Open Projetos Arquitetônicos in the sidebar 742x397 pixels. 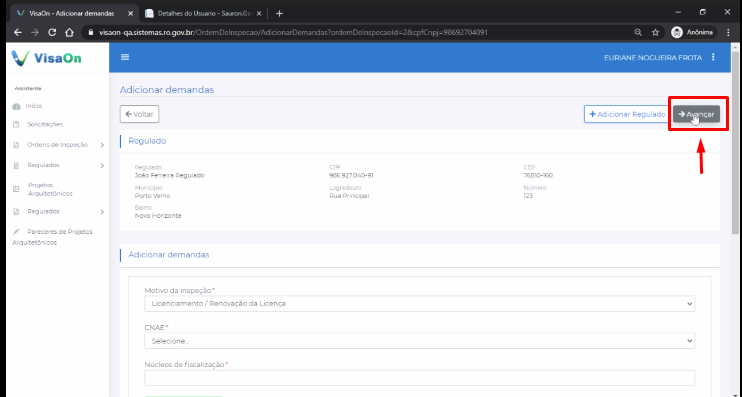(50, 189)
